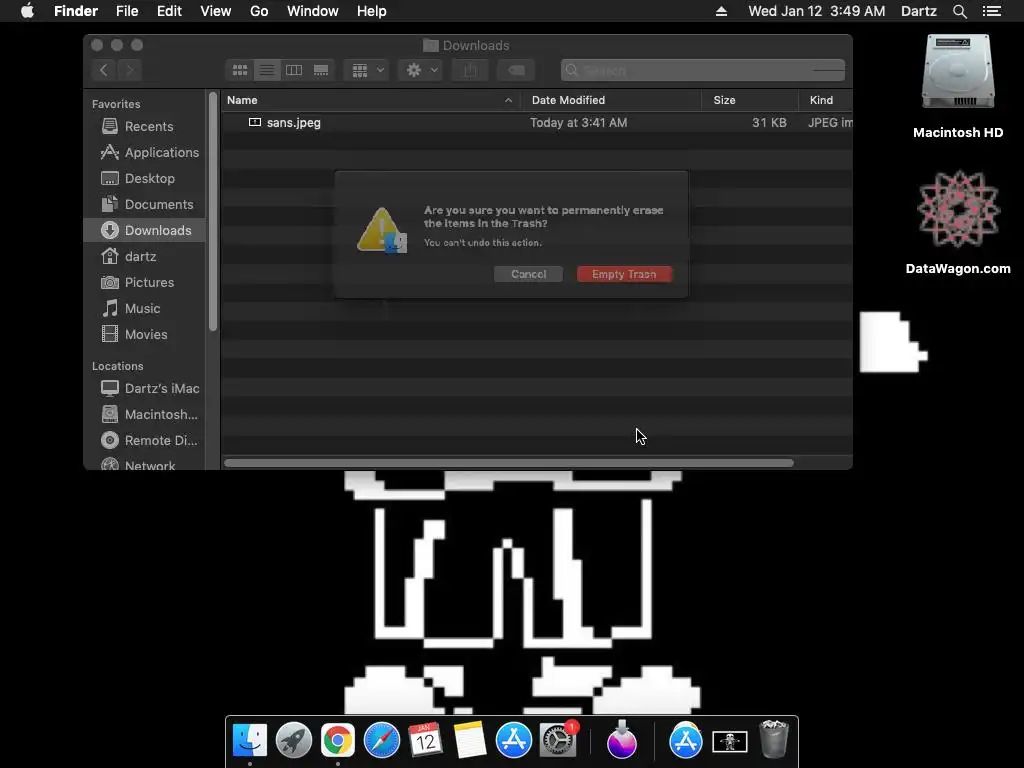The width and height of the screenshot is (1024, 768).
Task: Open Trash in the Dock
Action: click(x=774, y=739)
